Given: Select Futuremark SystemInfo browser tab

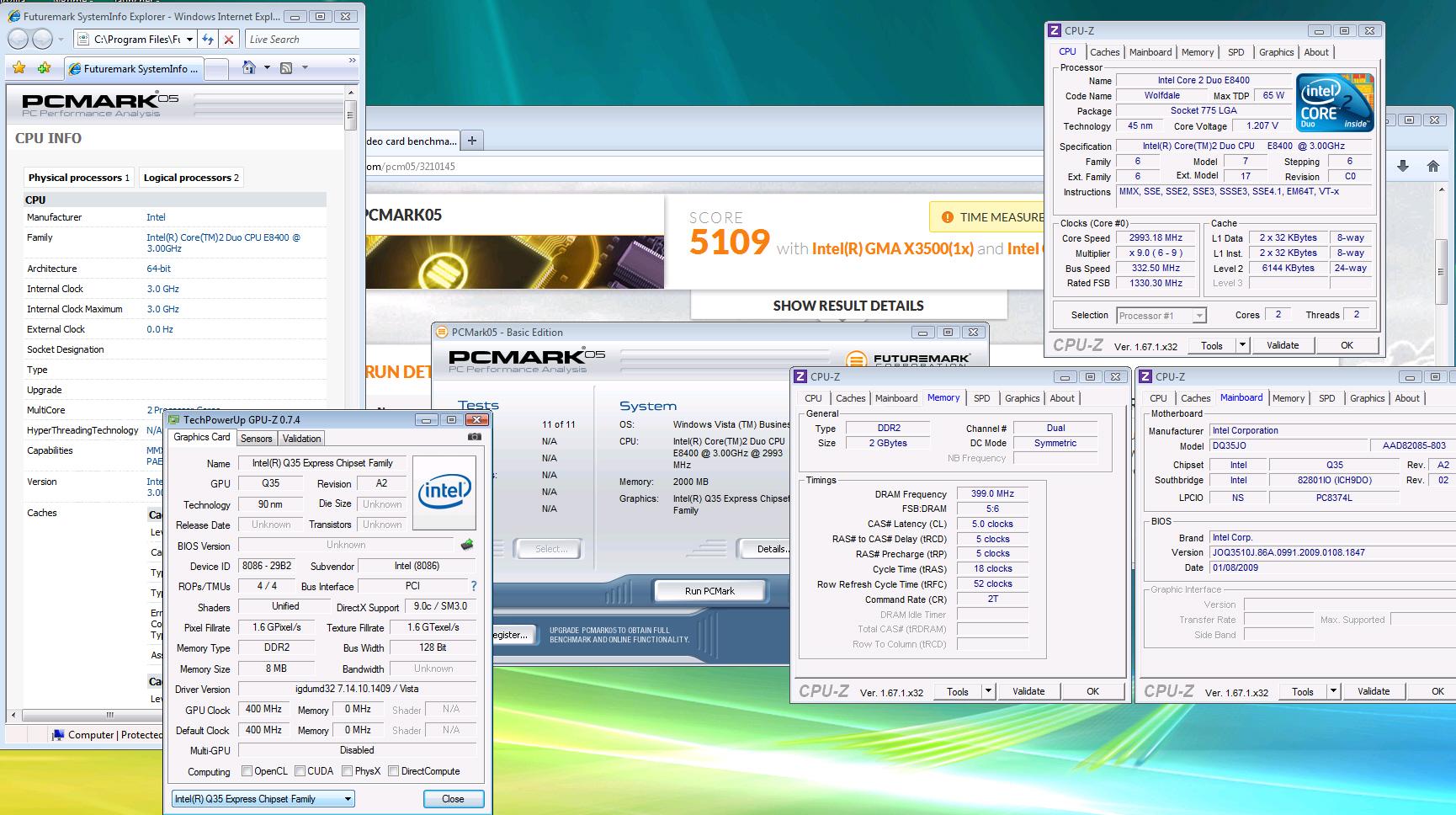Looking at the screenshot, I should [134, 69].
